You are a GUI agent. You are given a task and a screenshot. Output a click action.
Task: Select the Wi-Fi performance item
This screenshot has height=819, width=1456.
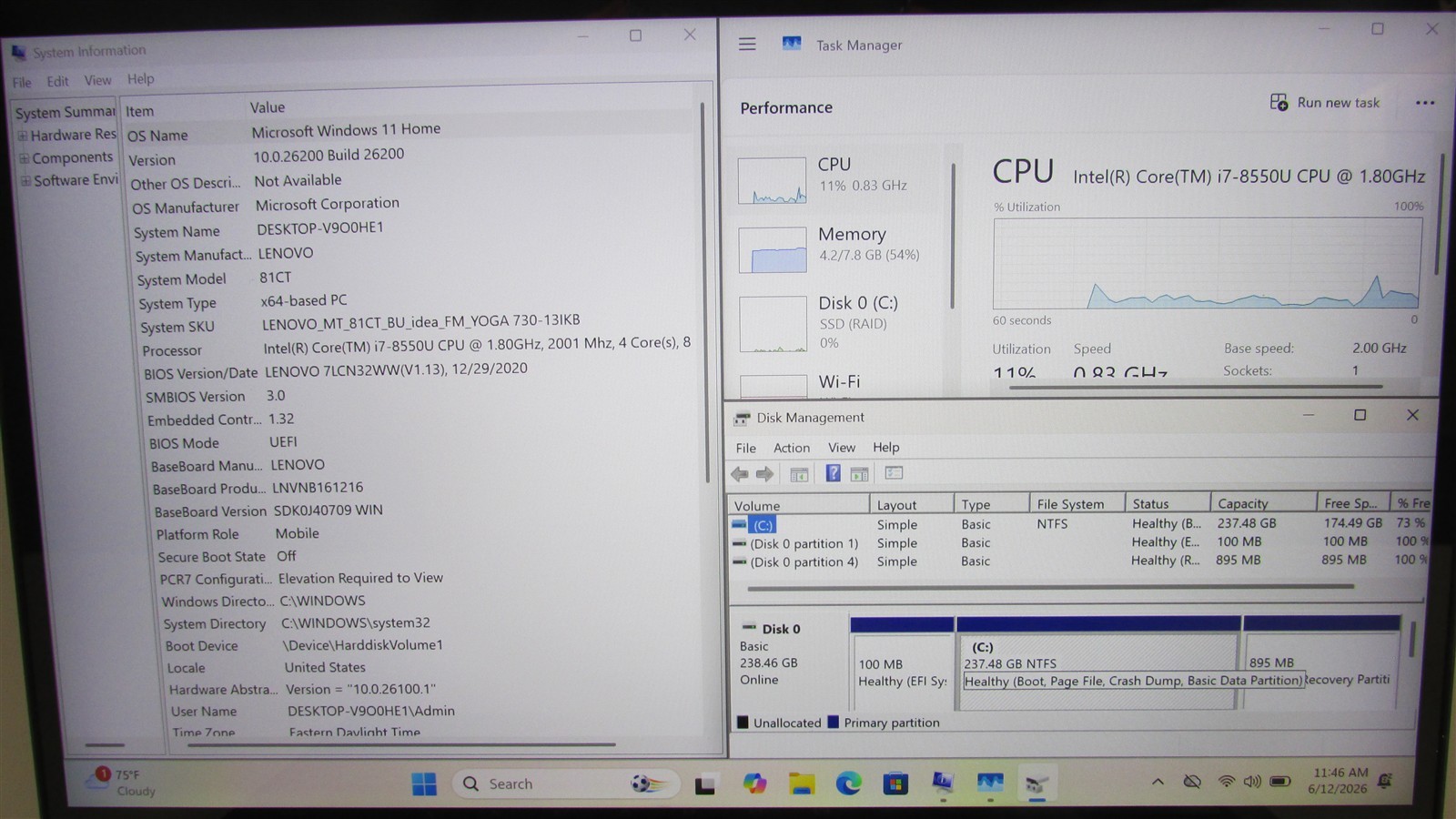pyautogui.click(x=837, y=384)
